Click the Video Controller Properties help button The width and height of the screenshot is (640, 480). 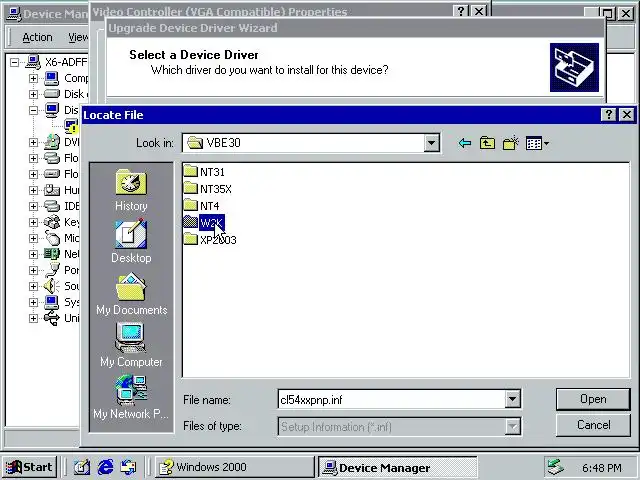[x=461, y=11]
